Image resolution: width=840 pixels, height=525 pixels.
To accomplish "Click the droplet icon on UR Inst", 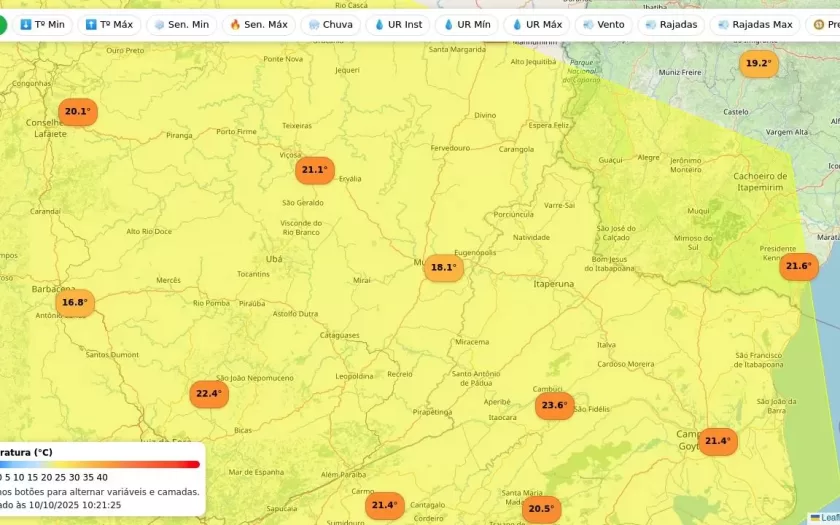I will point(379,25).
